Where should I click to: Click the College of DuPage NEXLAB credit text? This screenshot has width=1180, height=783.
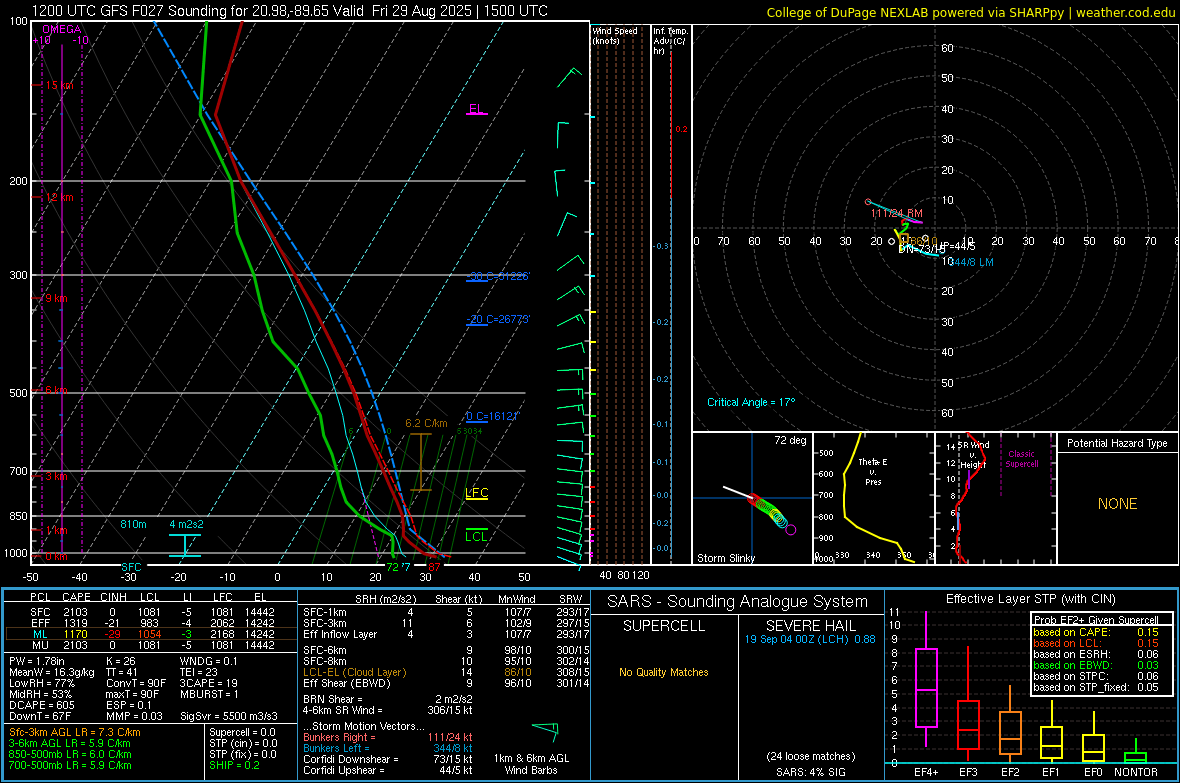point(970,12)
